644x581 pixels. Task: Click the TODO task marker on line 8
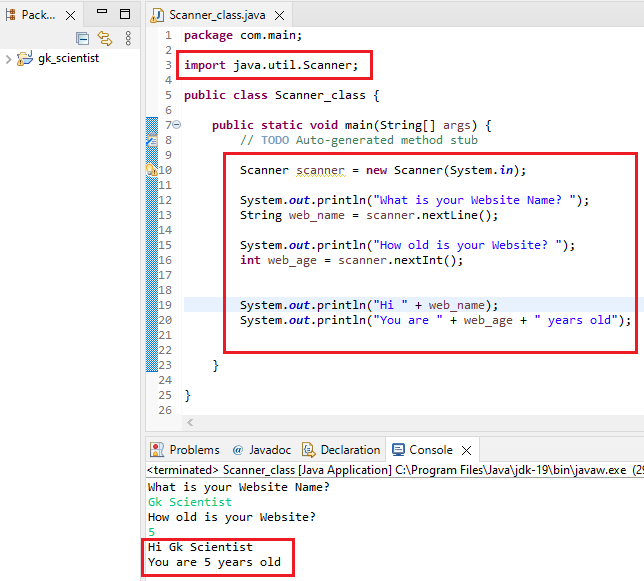[152, 140]
